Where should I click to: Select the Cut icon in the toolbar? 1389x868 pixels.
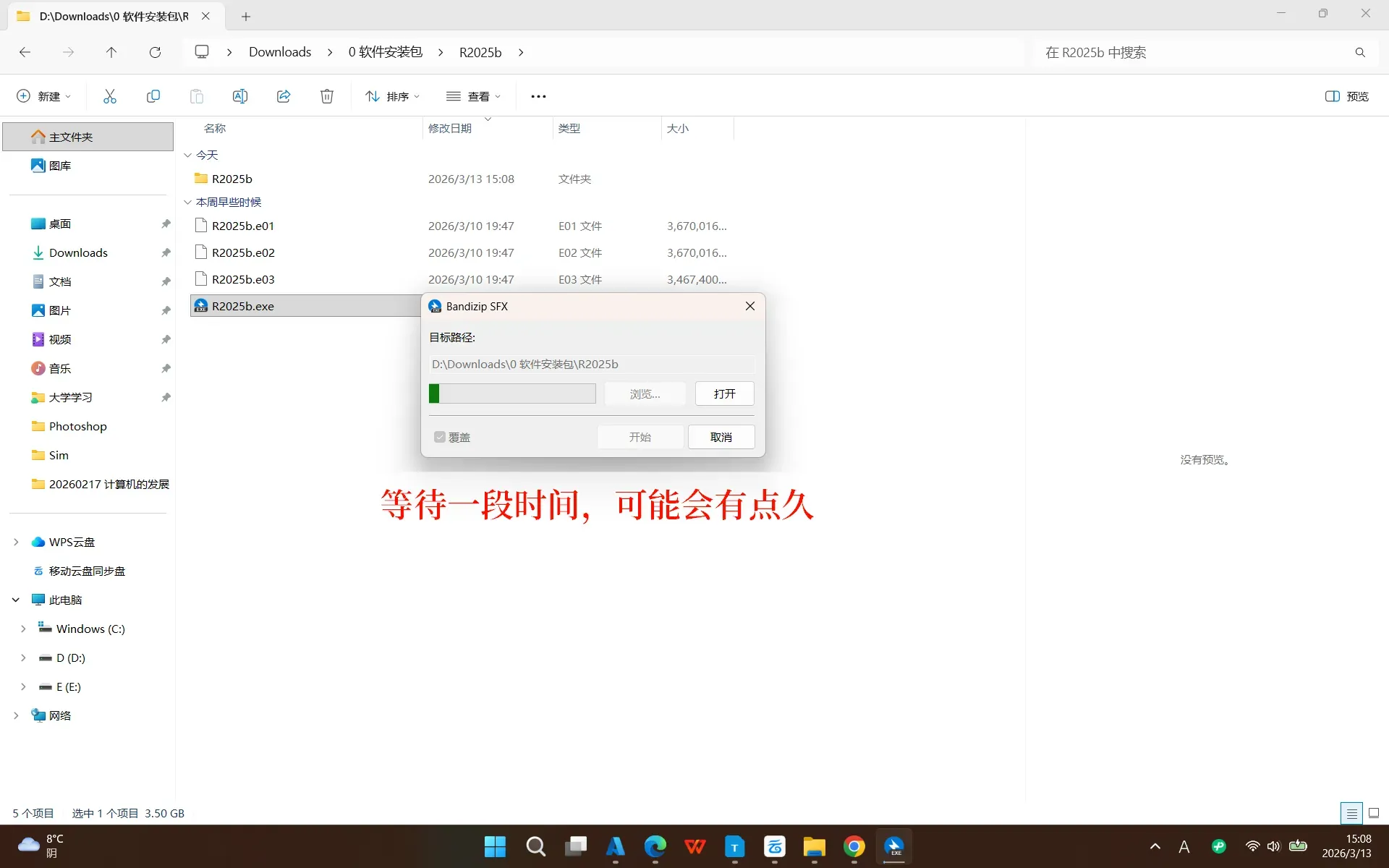[109, 95]
